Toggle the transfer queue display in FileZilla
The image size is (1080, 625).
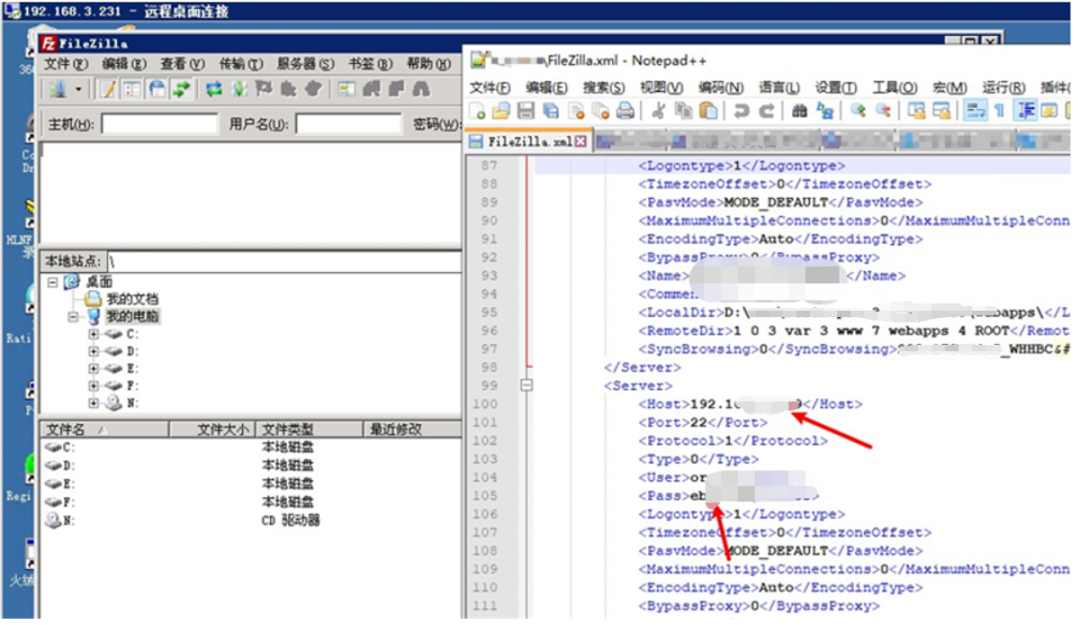coord(182,89)
